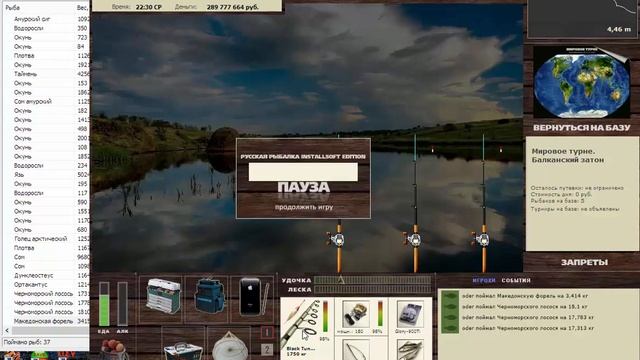Click the rod wear gauge
The width and height of the screenshot is (640, 360).
325,317
